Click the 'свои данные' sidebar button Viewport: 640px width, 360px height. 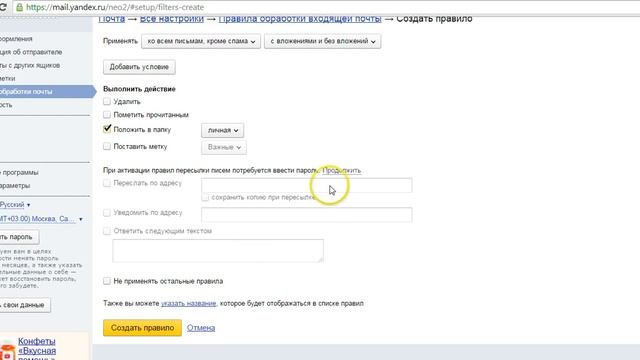coord(24,305)
